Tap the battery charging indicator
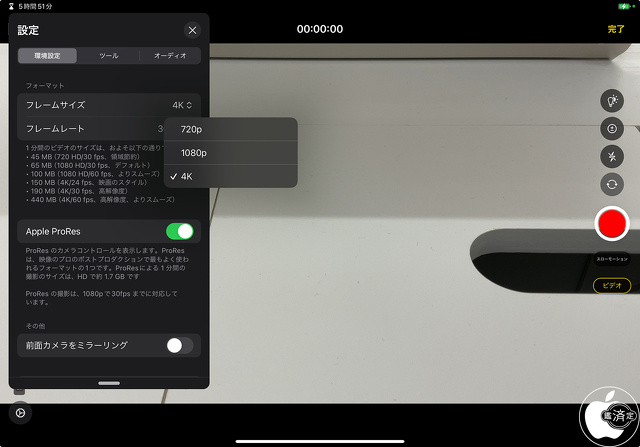 [626, 6]
